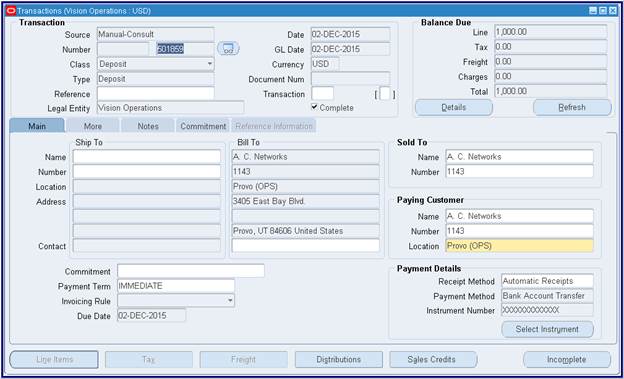The width and height of the screenshot is (624, 379).
Task: Click the Paying Customer Location field
Action: 519,246
